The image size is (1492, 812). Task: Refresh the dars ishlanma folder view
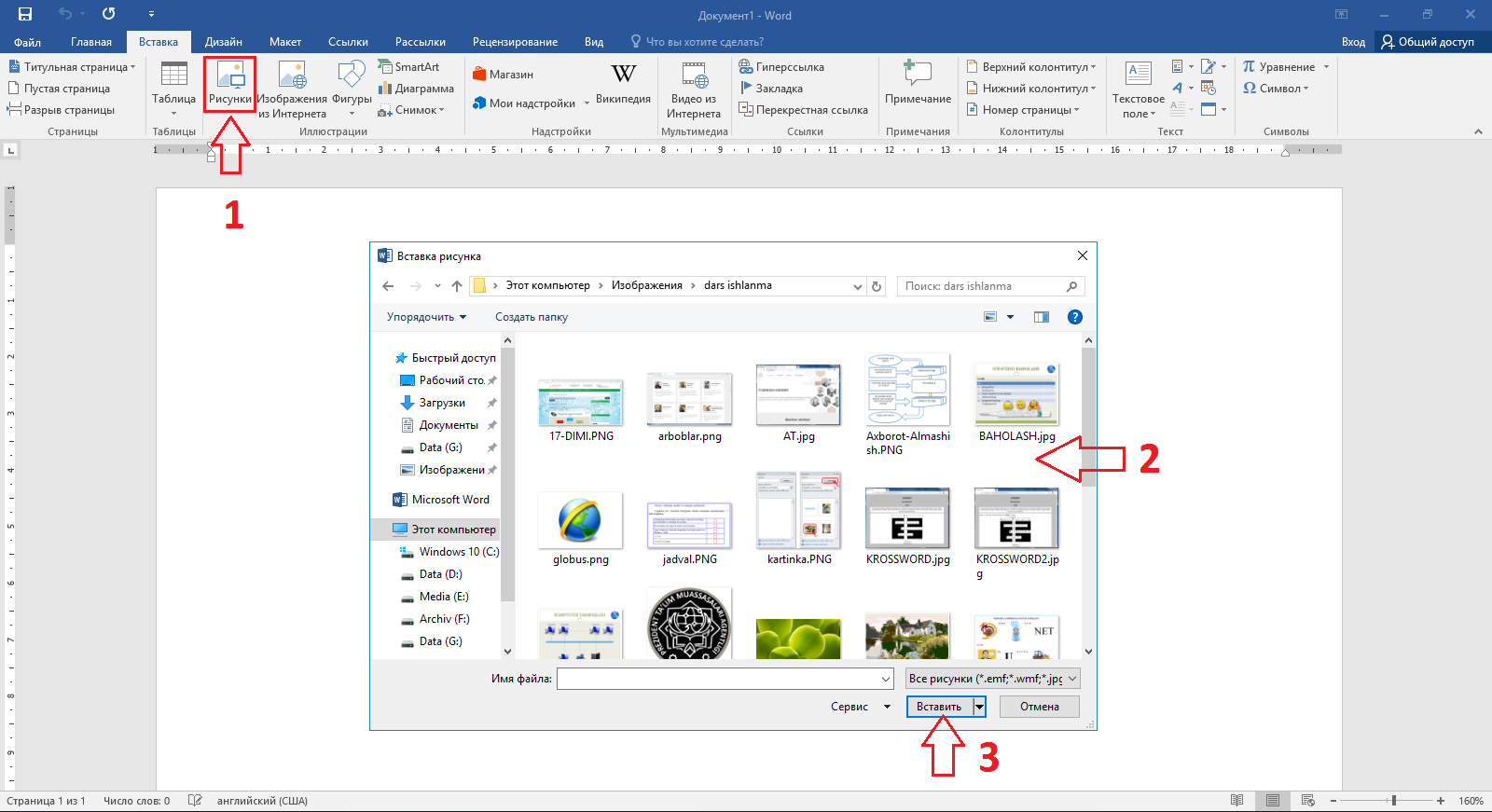pos(877,286)
